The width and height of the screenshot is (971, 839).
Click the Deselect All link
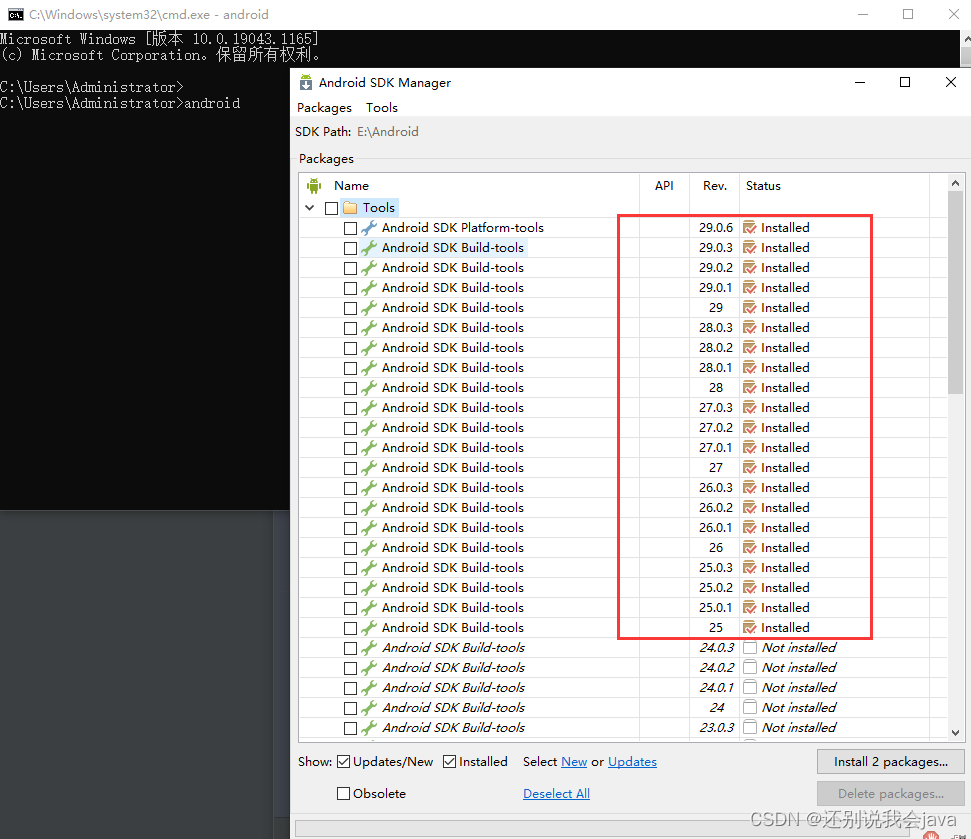pyautogui.click(x=556, y=794)
